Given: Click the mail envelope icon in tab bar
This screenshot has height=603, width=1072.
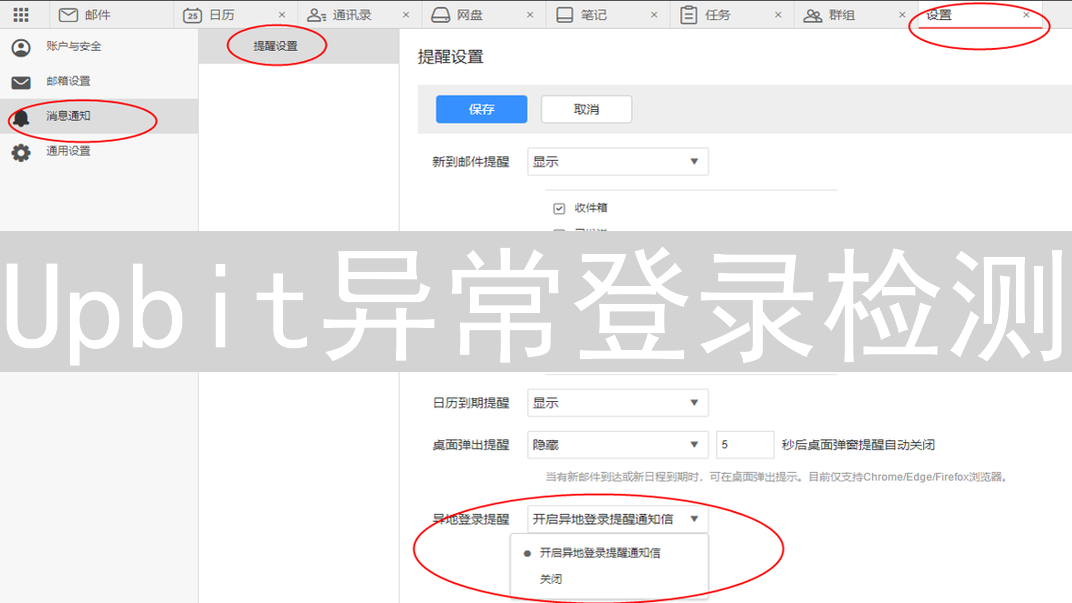Looking at the screenshot, I should pyautogui.click(x=68, y=14).
